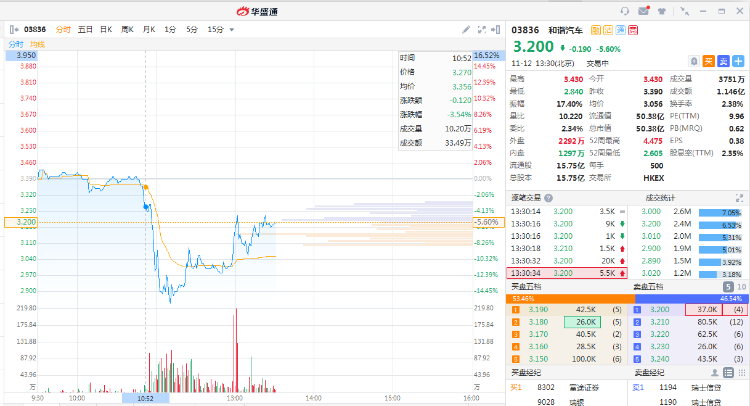The width and height of the screenshot is (750, 406).
Task: Click the 卖盘五档 header
Action: pos(648,287)
